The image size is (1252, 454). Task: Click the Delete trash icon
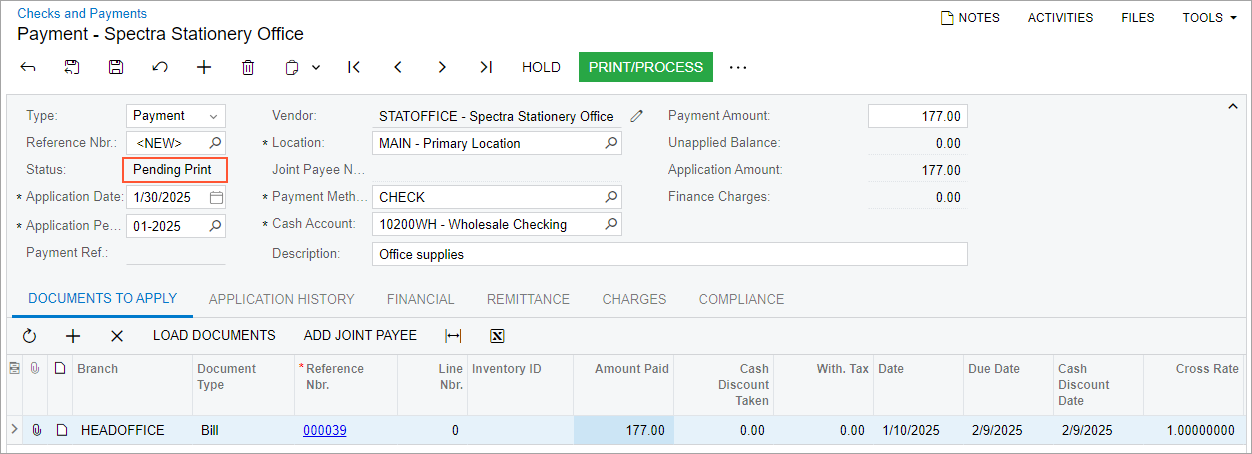pyautogui.click(x=248, y=67)
